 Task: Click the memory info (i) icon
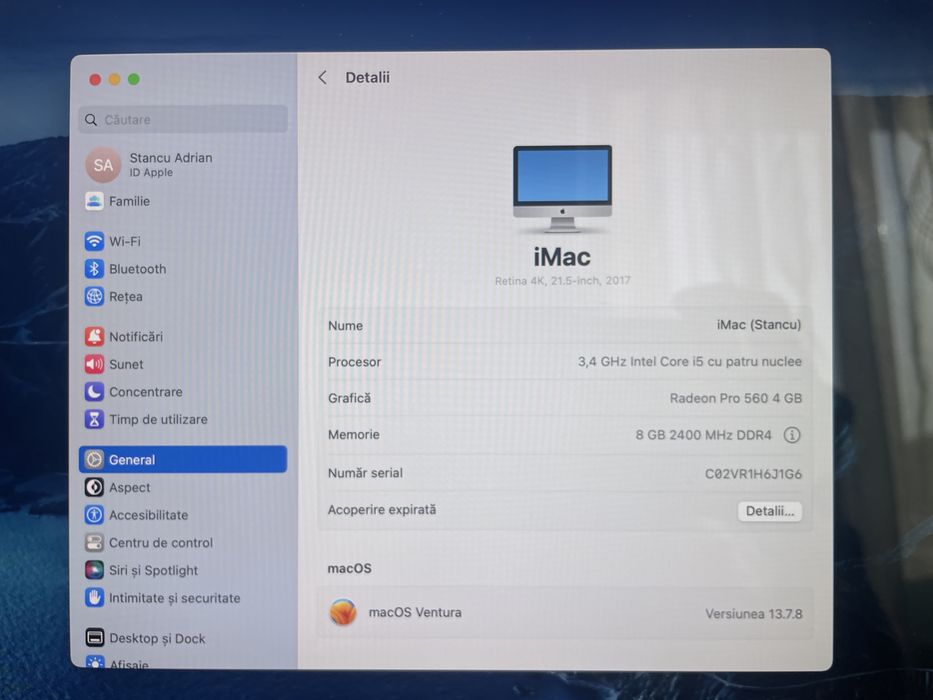[791, 435]
